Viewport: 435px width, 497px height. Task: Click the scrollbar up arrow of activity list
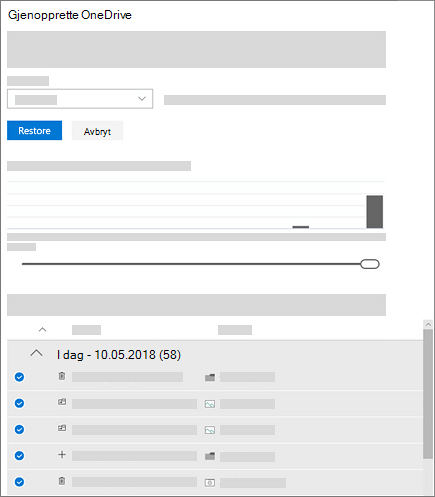click(428, 324)
